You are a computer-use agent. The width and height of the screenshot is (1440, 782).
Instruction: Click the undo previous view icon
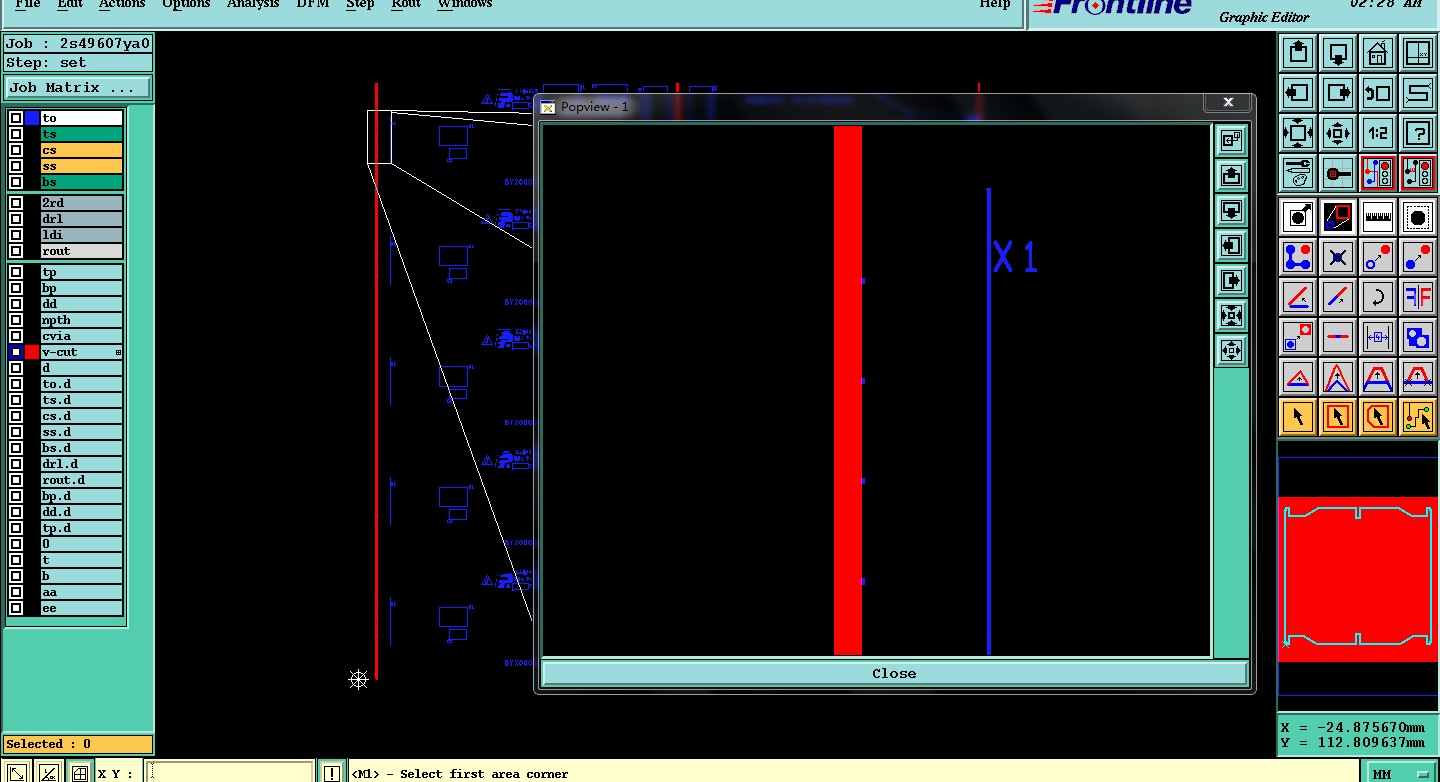(1378, 93)
